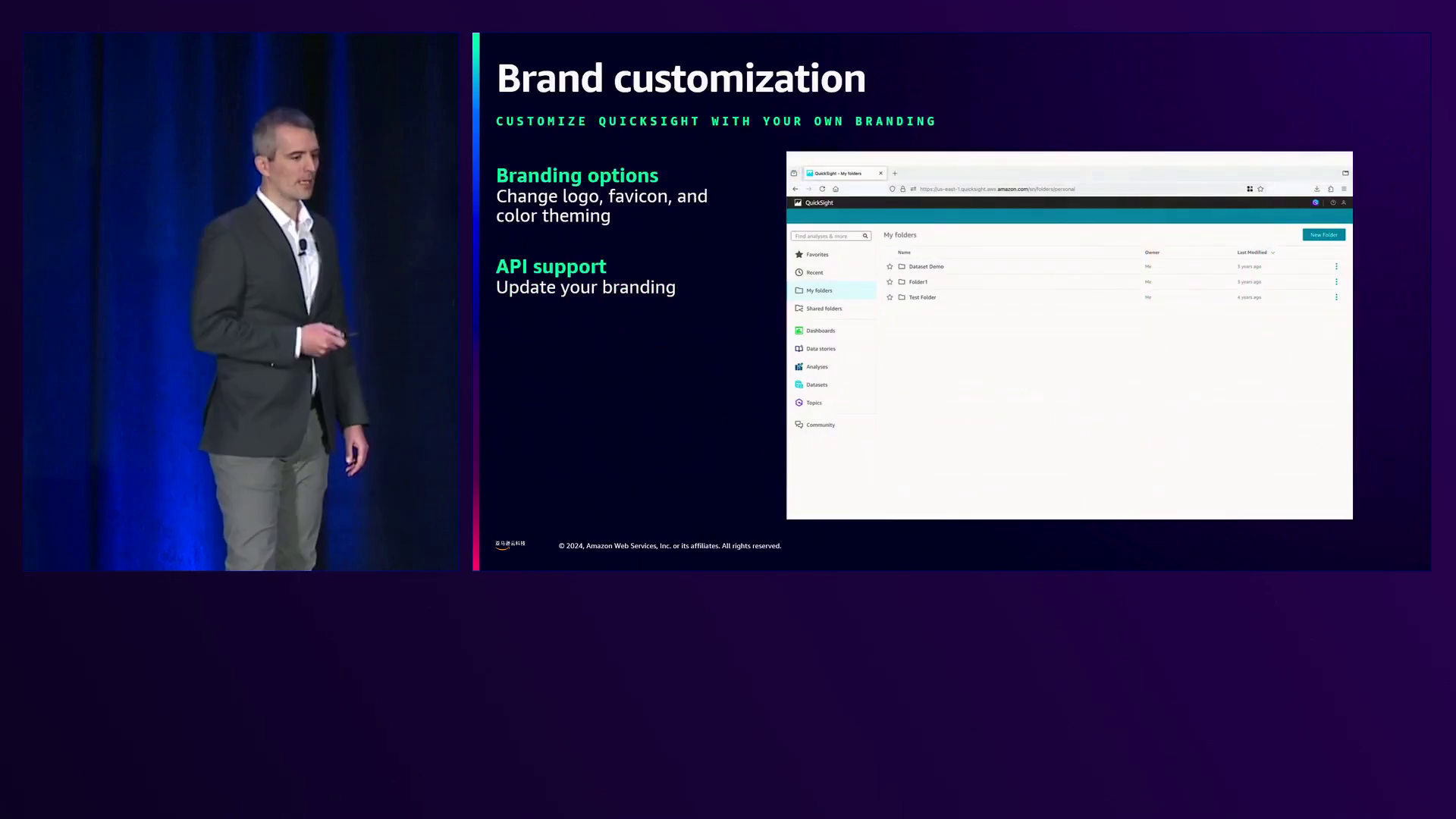The image size is (1456, 819).
Task: Sort by Last Modified column arrow
Action: 1273,253
